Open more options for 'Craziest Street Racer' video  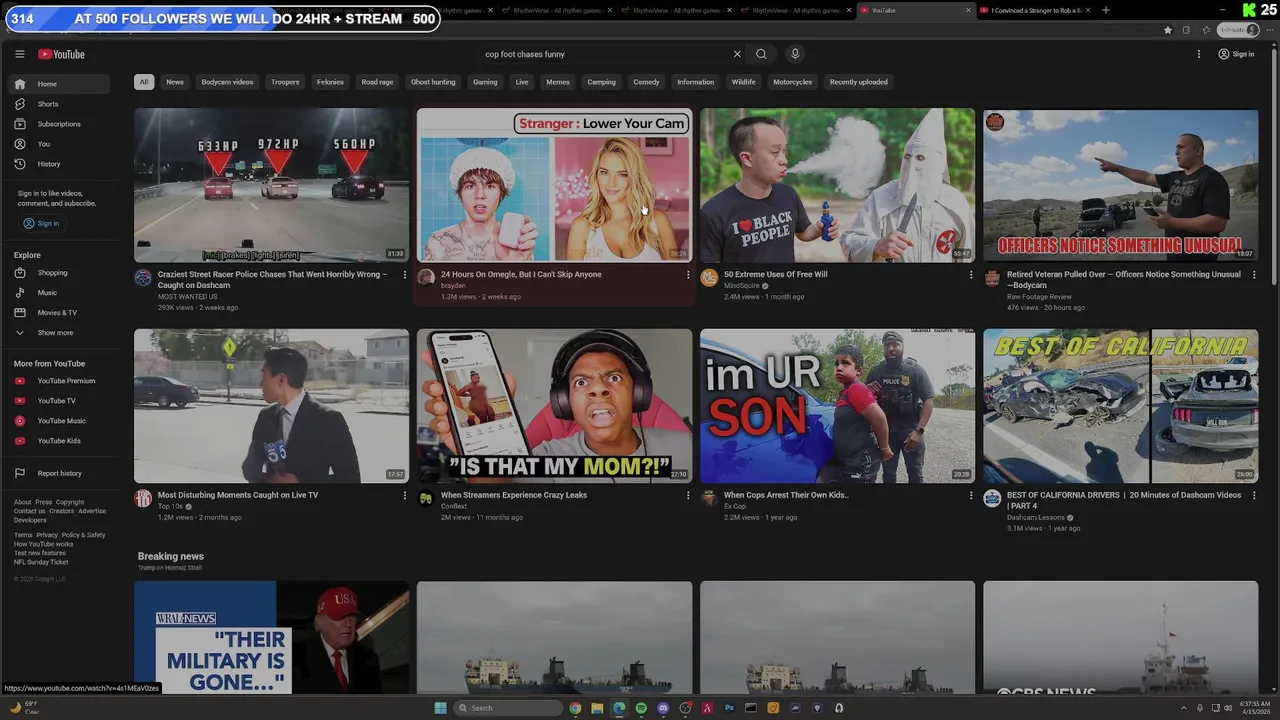[404, 275]
